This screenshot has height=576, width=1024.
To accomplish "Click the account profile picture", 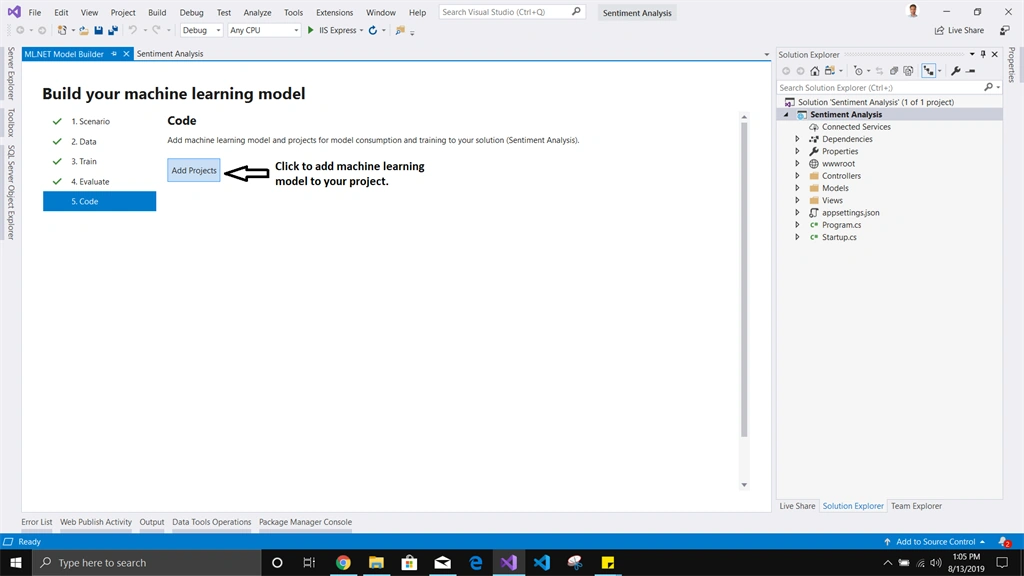I will (913, 11).
